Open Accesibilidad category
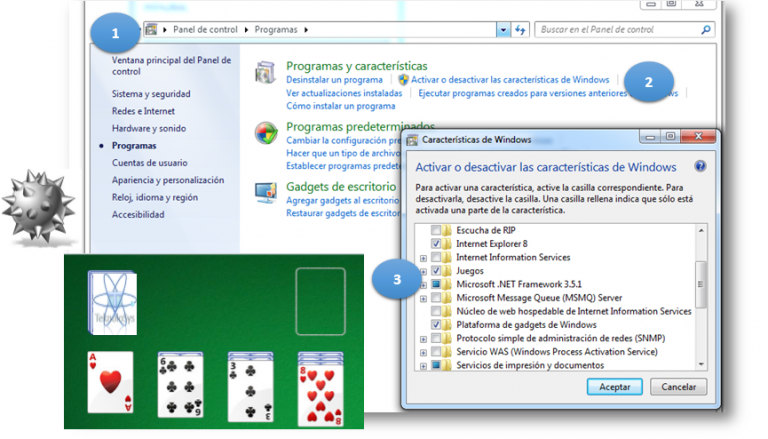 (x=138, y=215)
